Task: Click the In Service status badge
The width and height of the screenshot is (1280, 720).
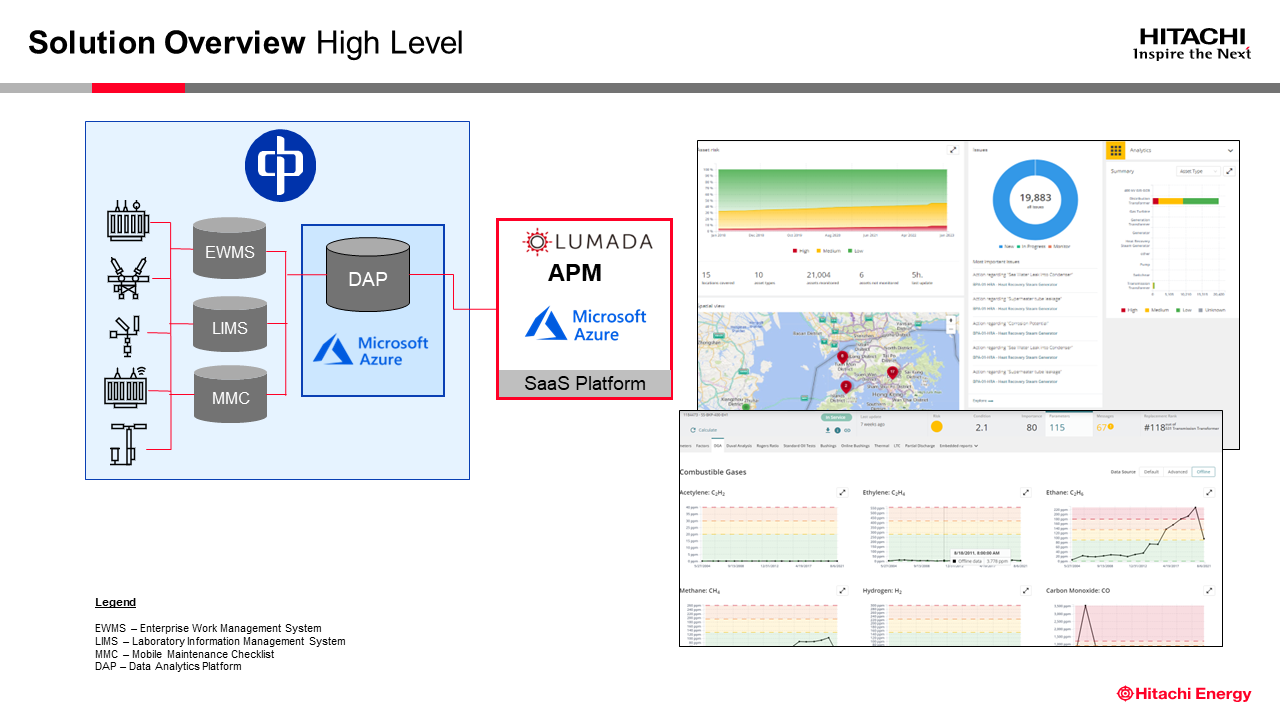Action: coord(836,417)
